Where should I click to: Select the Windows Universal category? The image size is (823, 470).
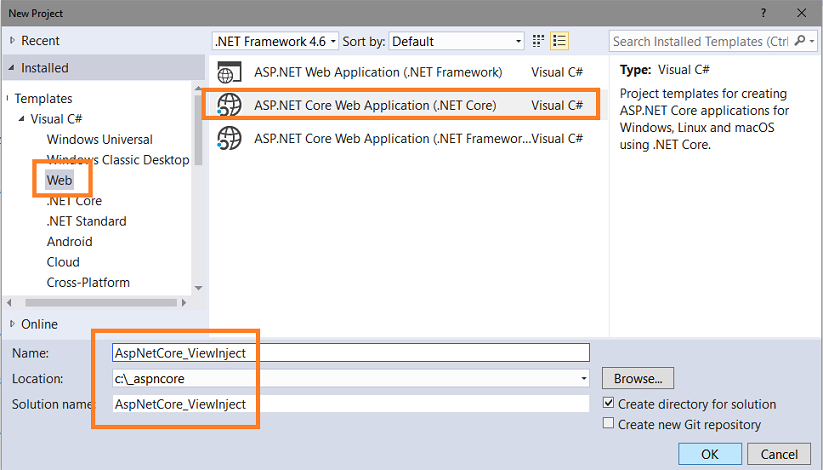100,139
